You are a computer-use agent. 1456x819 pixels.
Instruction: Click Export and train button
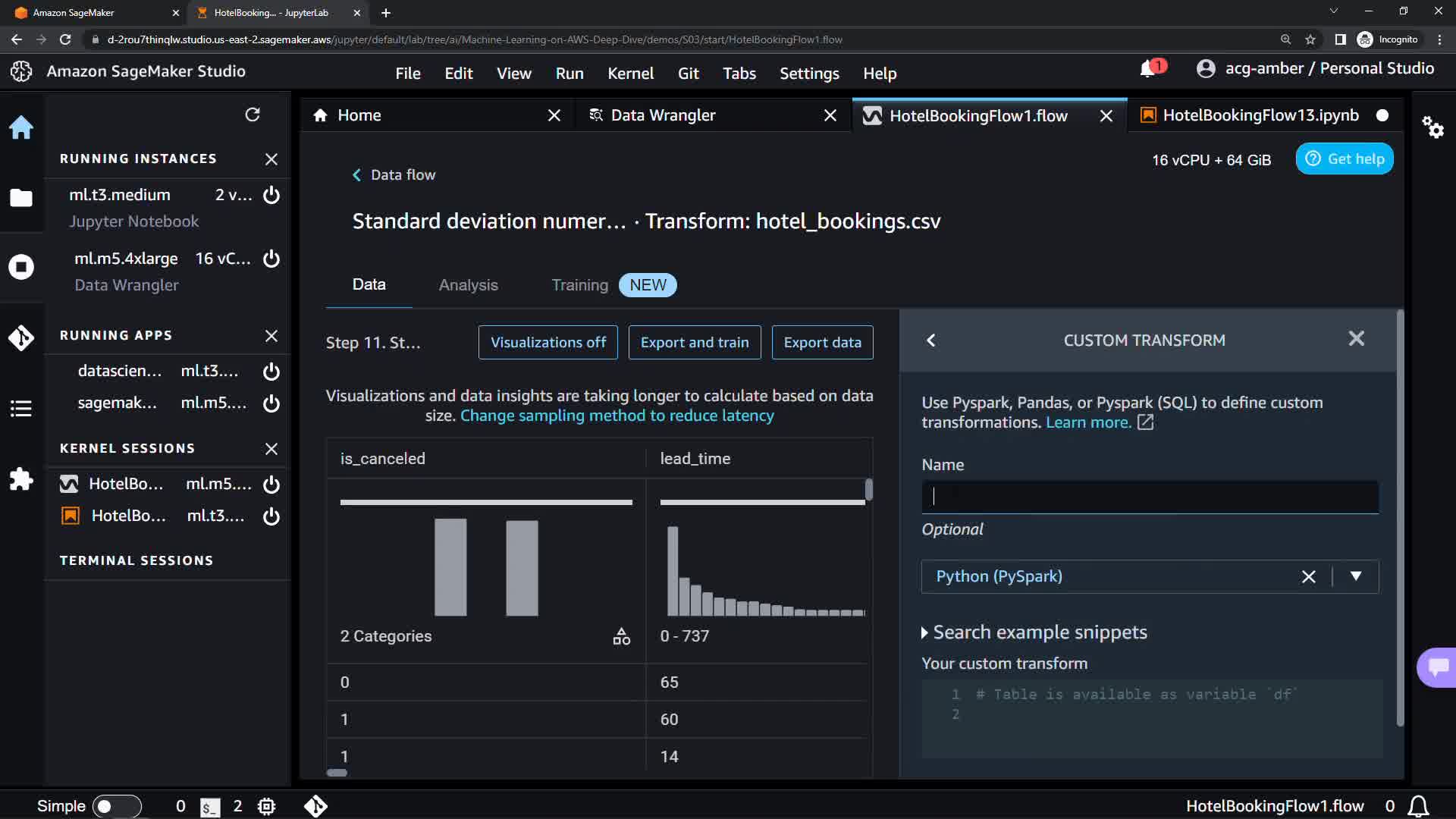[x=694, y=343]
